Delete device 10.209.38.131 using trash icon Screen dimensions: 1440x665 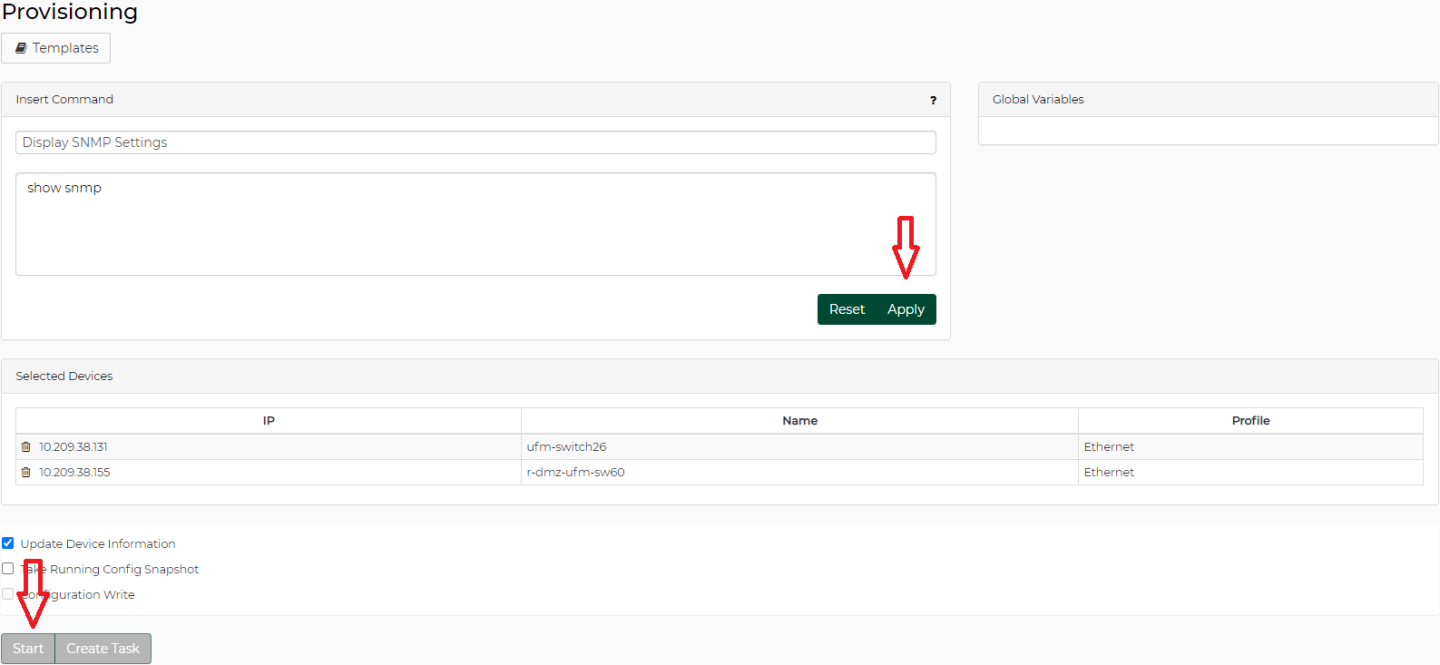26,447
